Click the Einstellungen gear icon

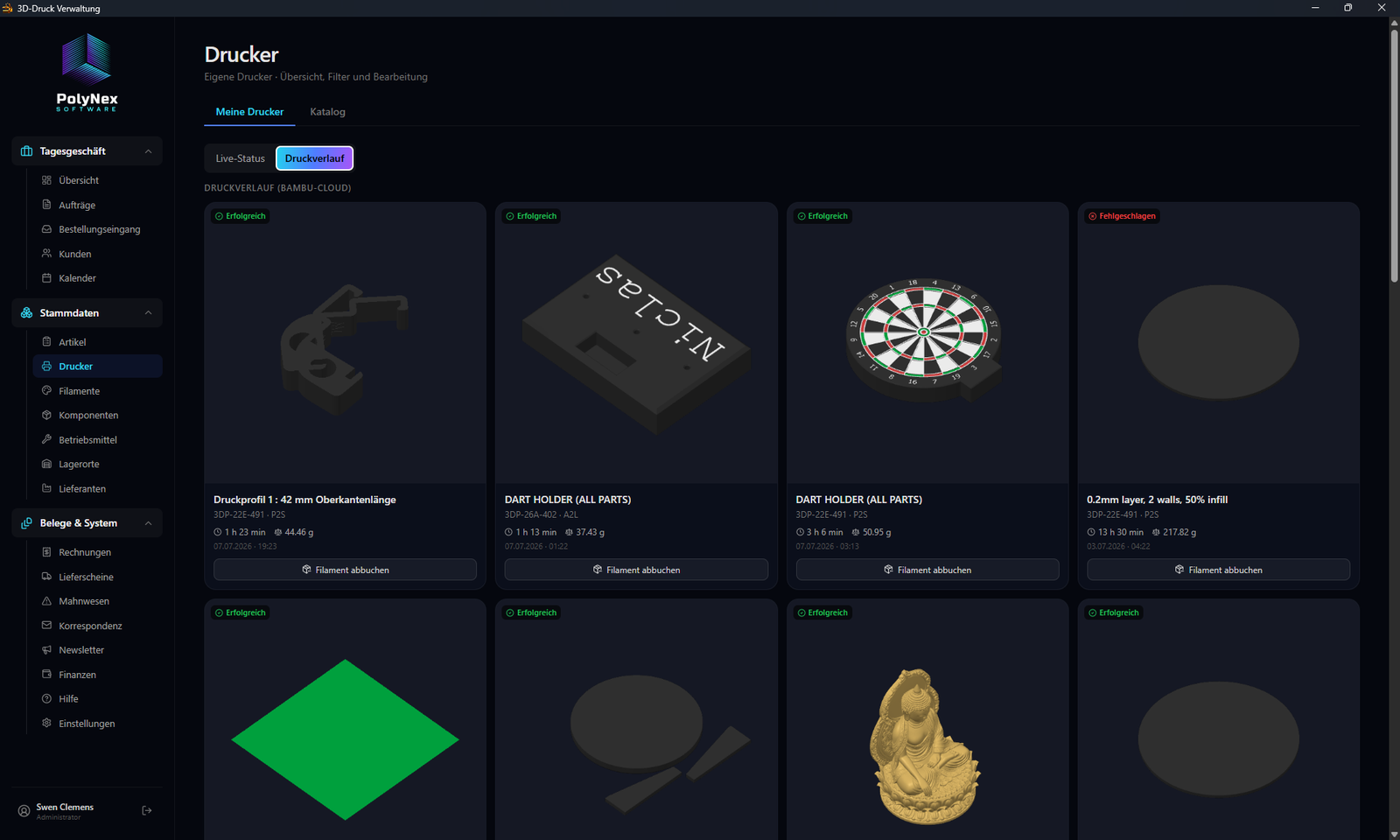[47, 724]
